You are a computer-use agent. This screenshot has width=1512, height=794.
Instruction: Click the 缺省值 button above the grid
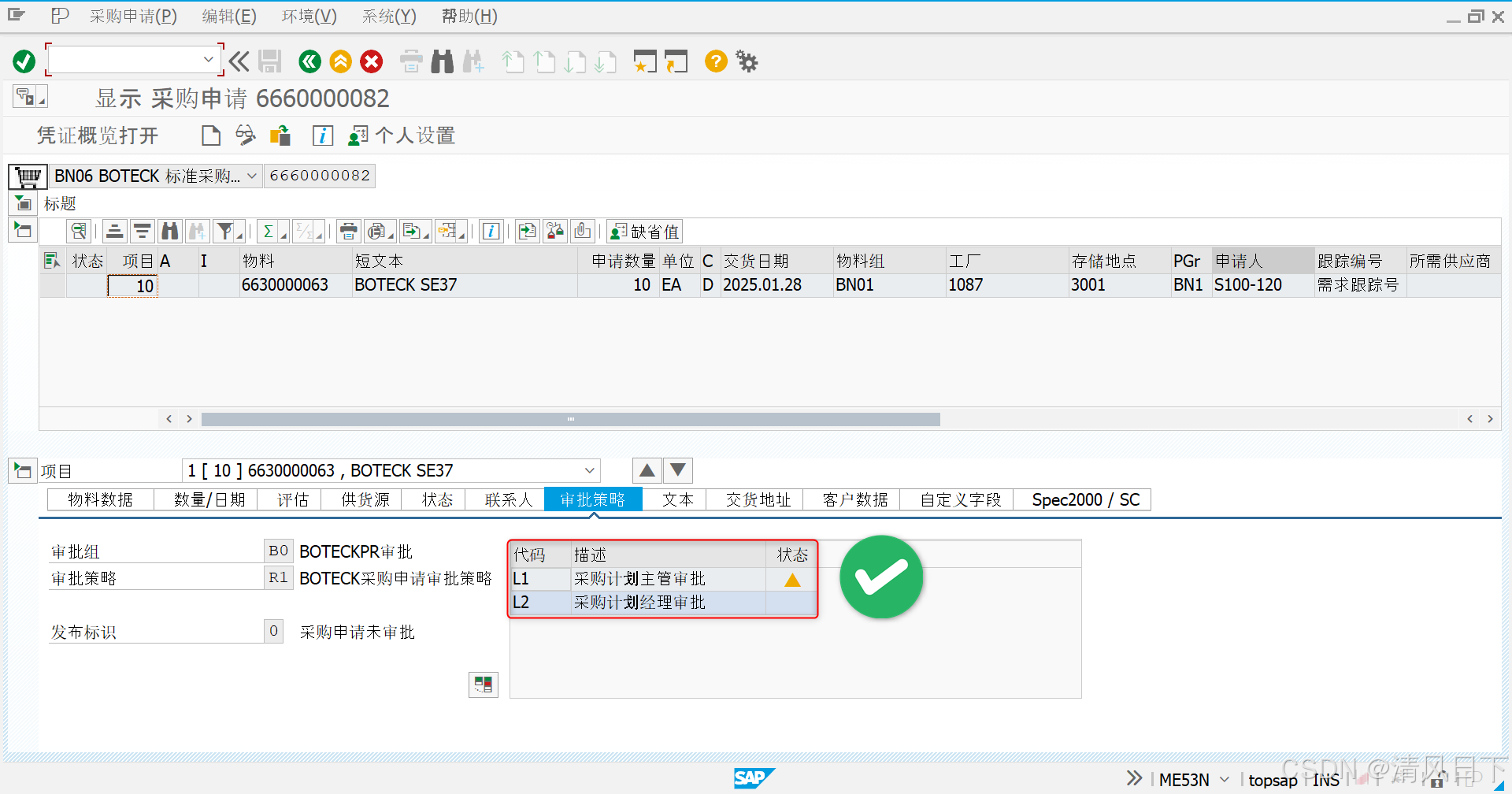coord(644,230)
